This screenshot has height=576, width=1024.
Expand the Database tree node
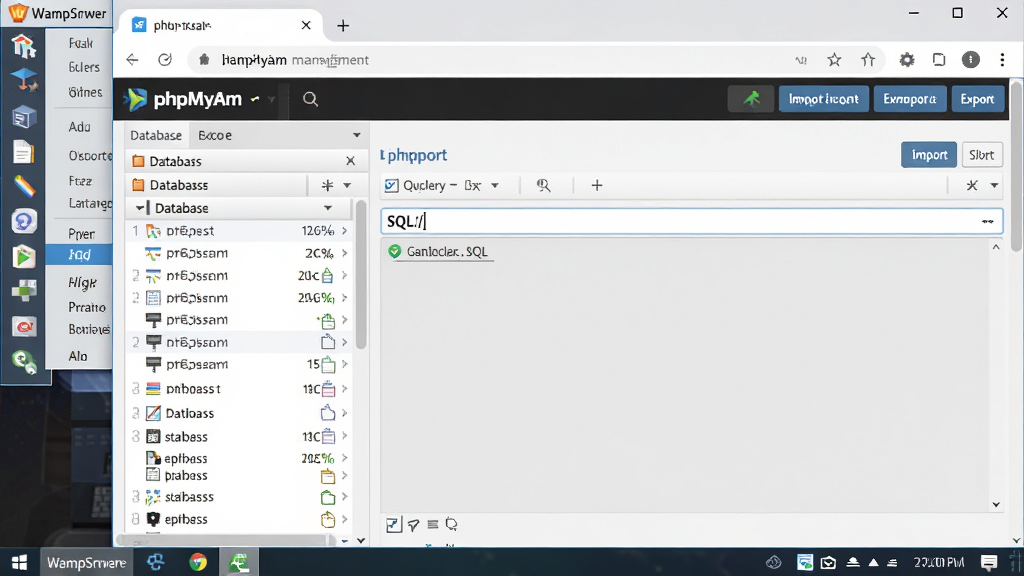point(139,208)
